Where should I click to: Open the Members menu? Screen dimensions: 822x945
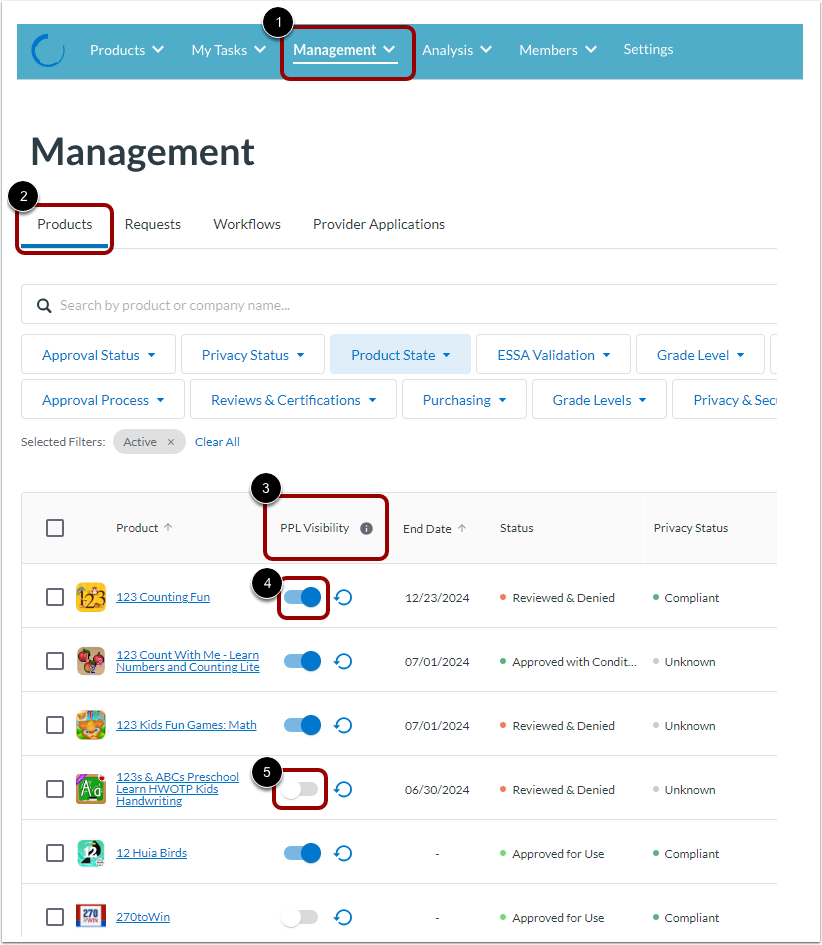[x=558, y=50]
